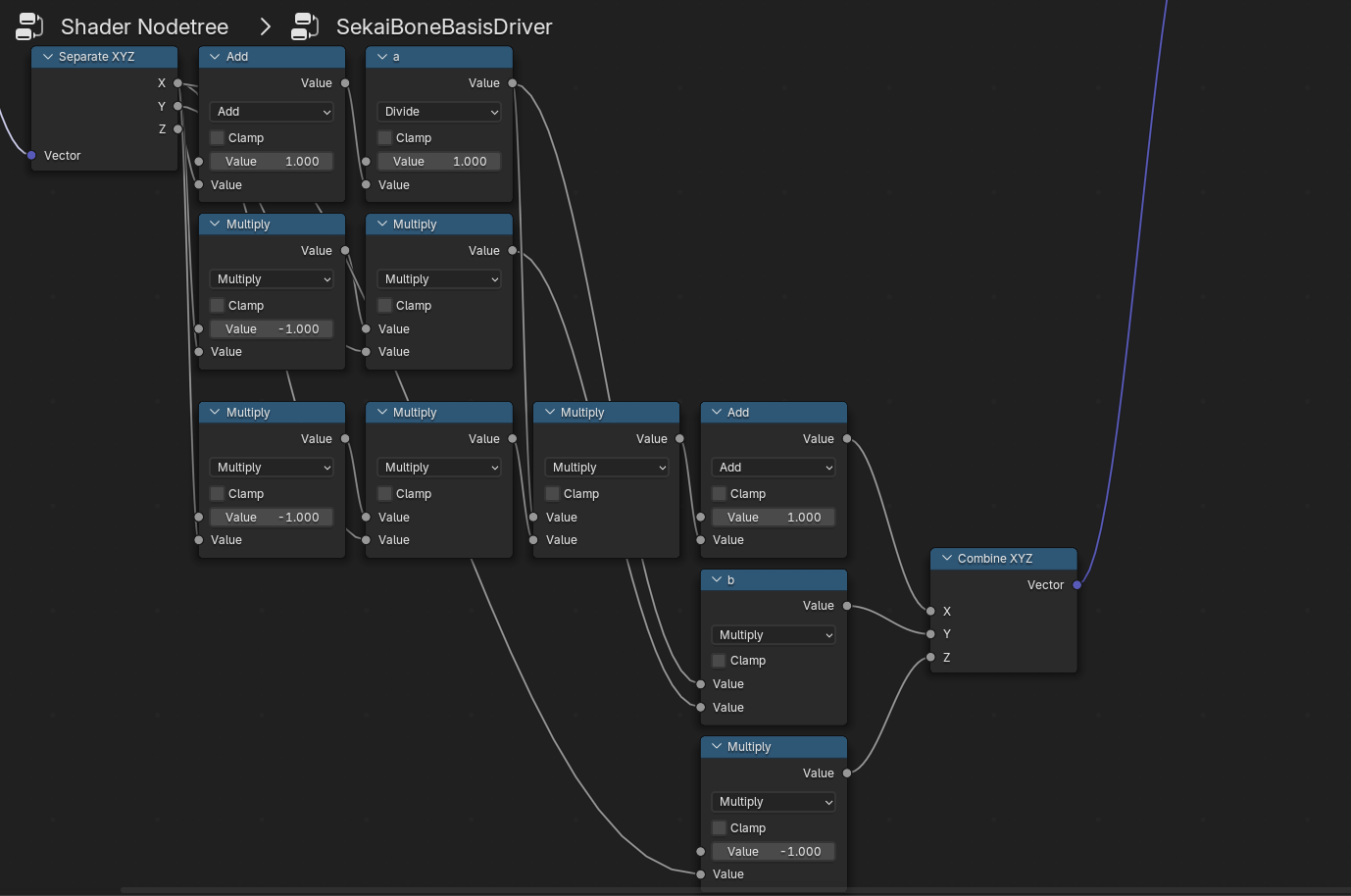Go back to Shader Nodetree breadcrumb label
1351x896 pixels.
144,26
